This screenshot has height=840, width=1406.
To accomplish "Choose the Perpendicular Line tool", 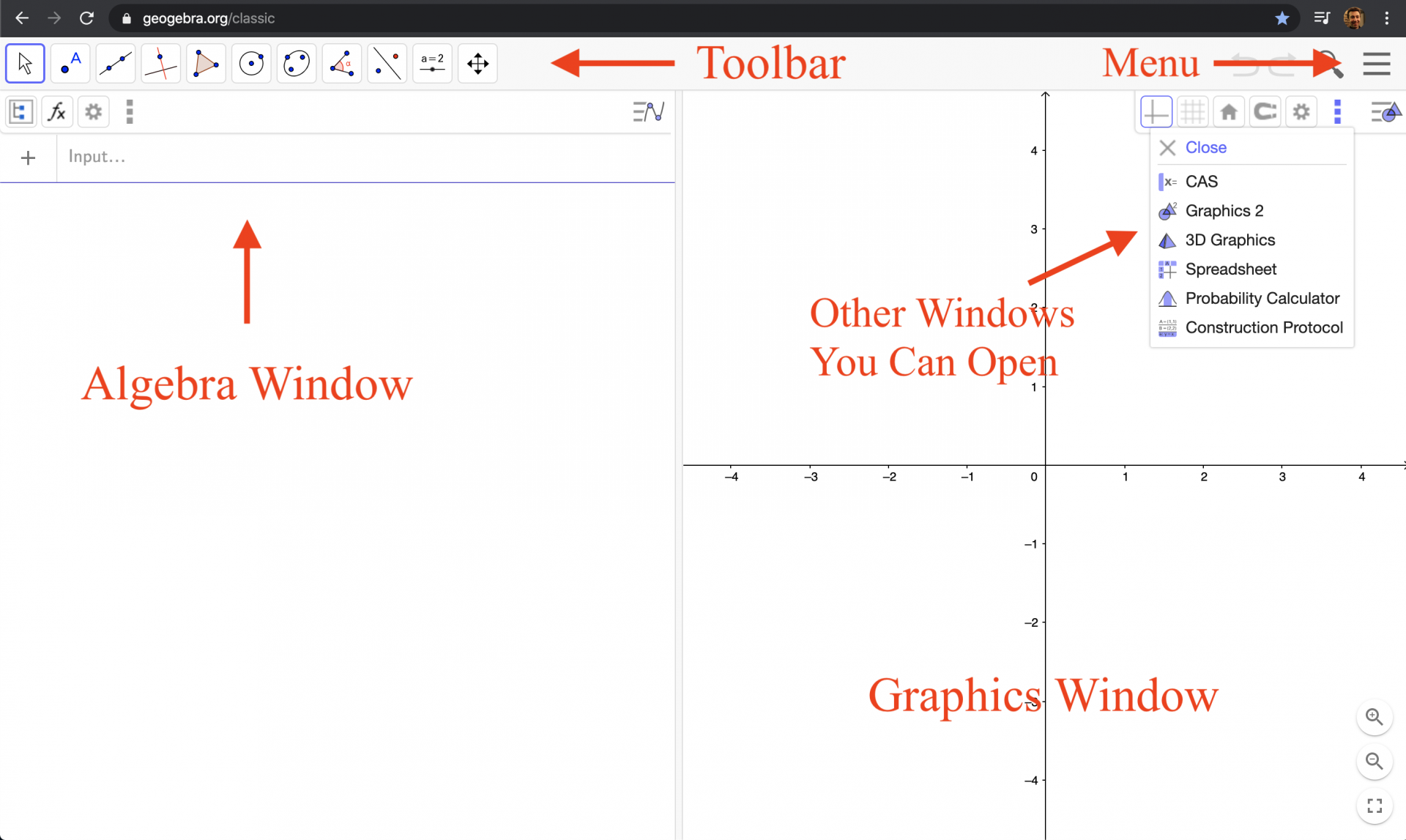I will [160, 63].
